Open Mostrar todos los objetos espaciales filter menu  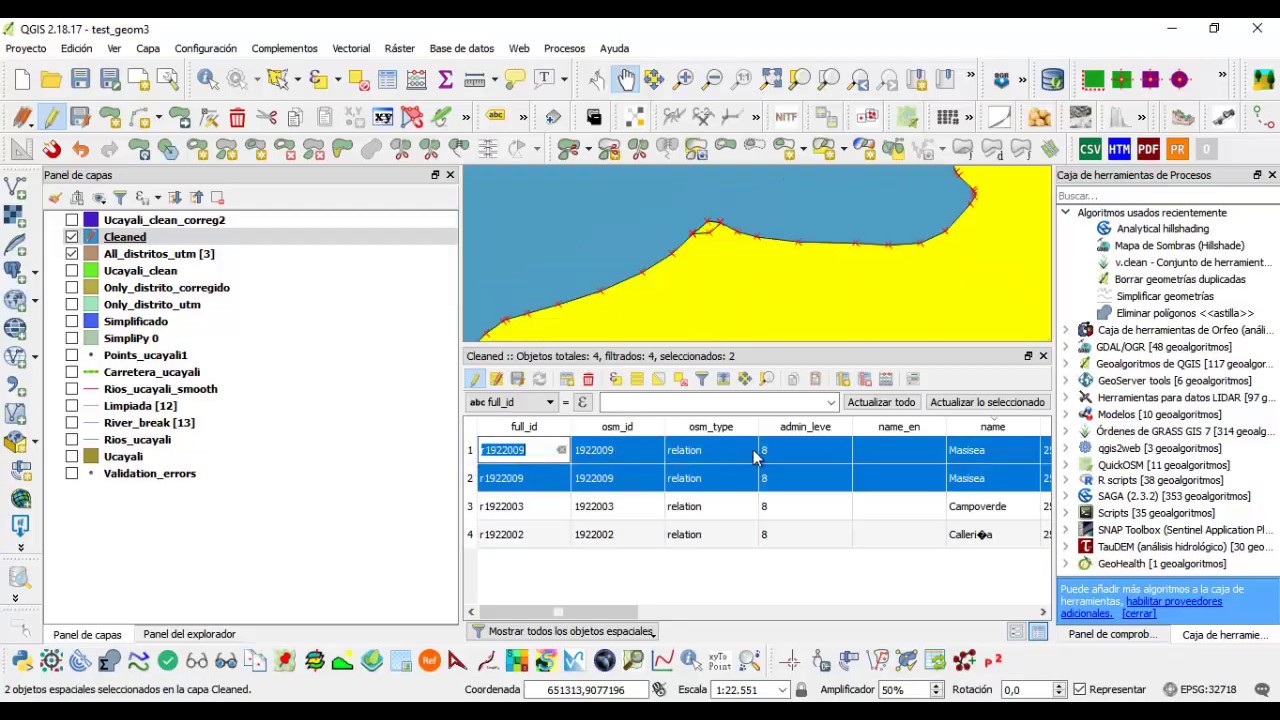click(x=563, y=631)
